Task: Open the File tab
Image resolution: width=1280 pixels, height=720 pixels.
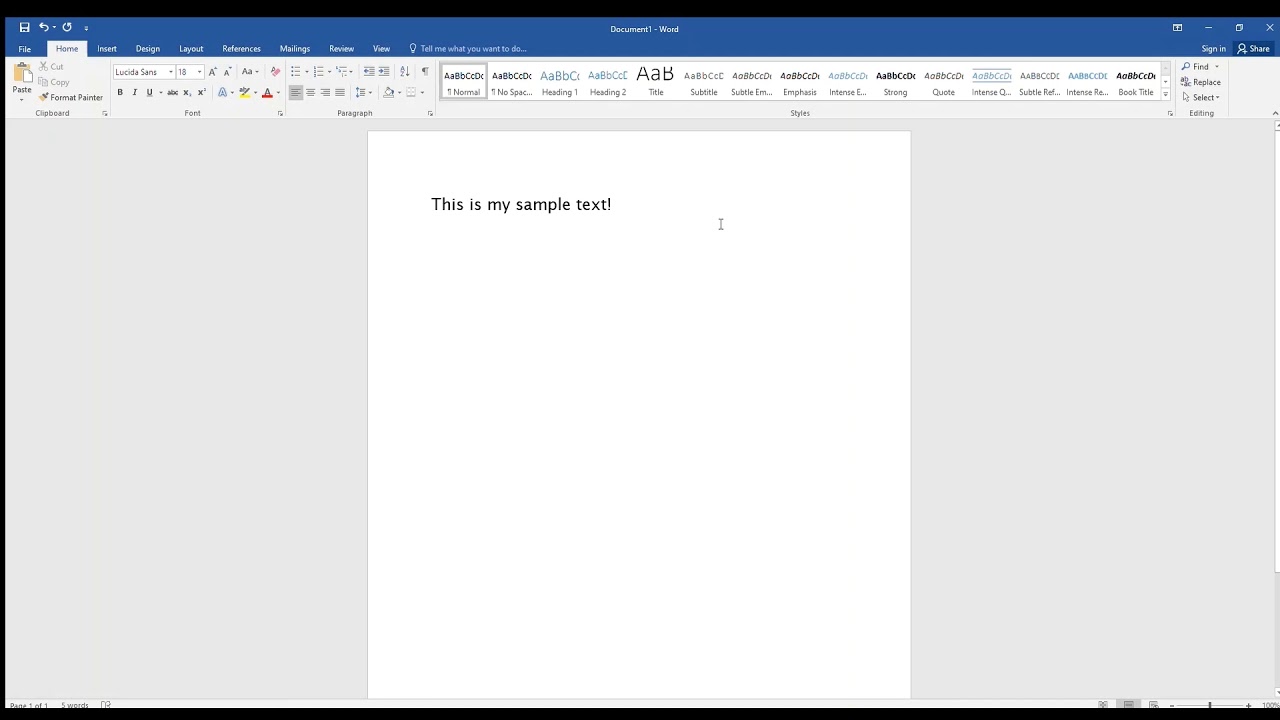Action: click(24, 49)
